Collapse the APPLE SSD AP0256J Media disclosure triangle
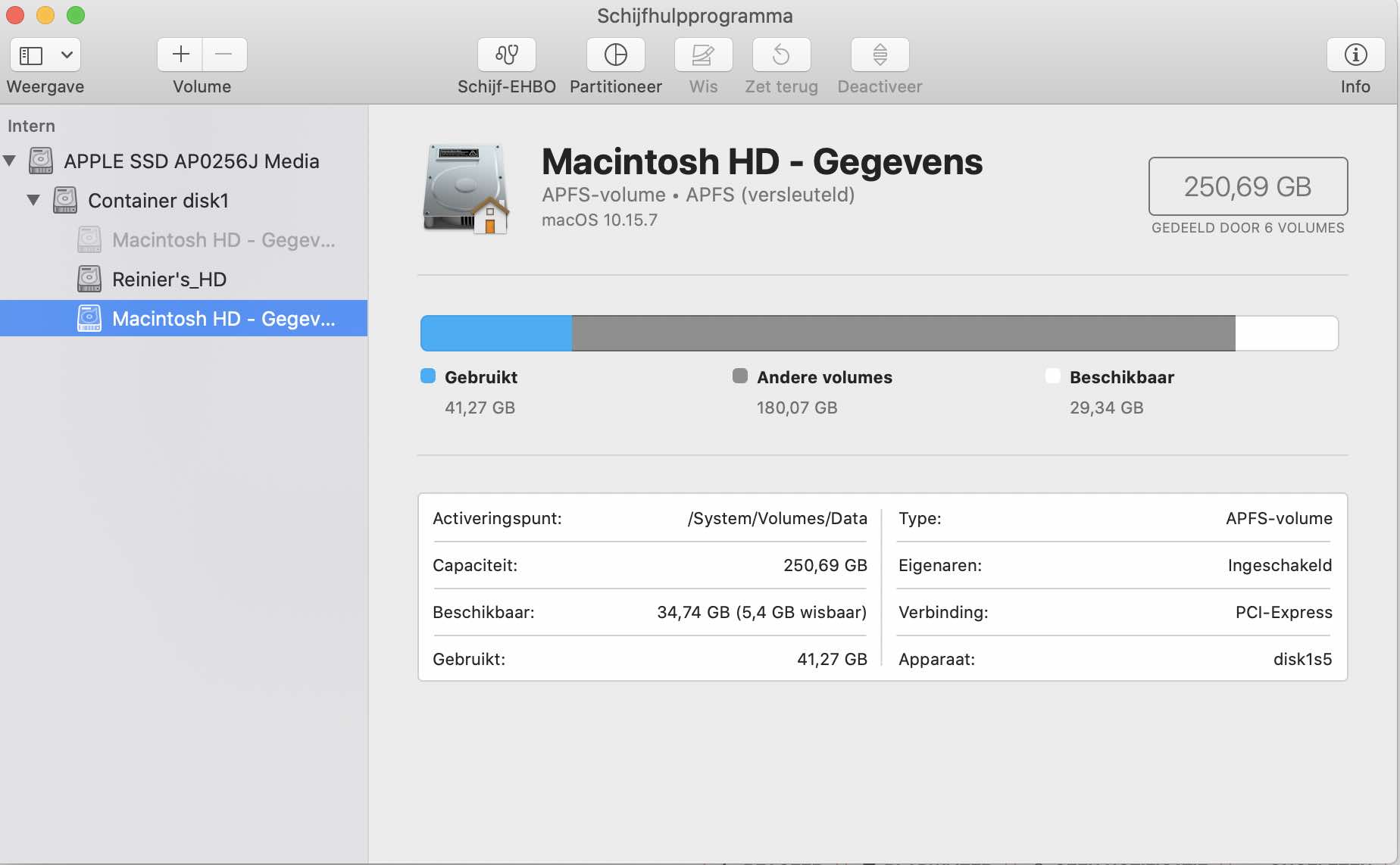 [x=10, y=161]
